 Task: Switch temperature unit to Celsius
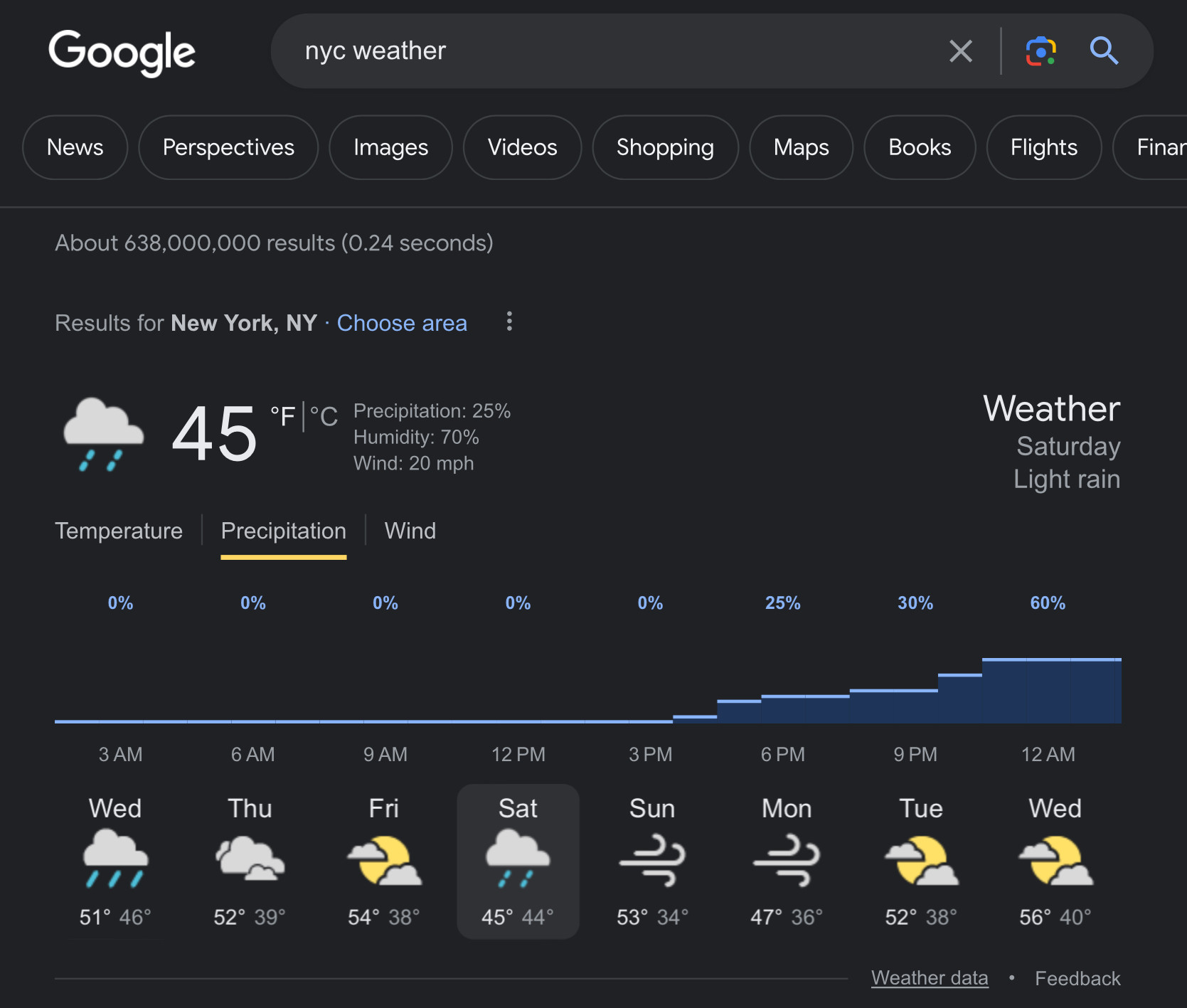pyautogui.click(x=324, y=416)
